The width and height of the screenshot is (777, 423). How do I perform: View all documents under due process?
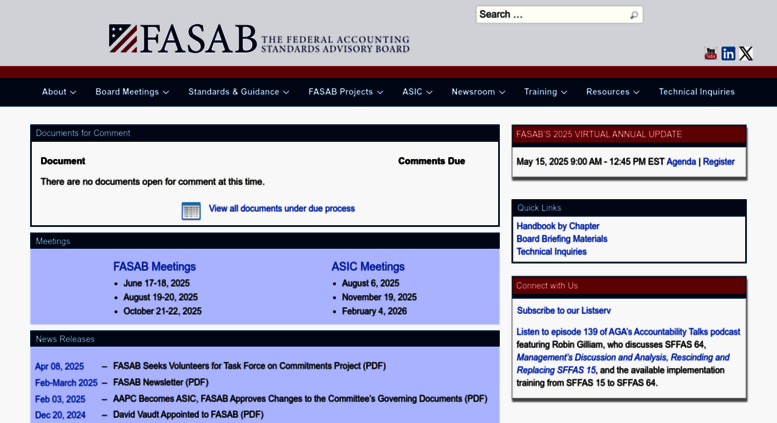[281, 209]
